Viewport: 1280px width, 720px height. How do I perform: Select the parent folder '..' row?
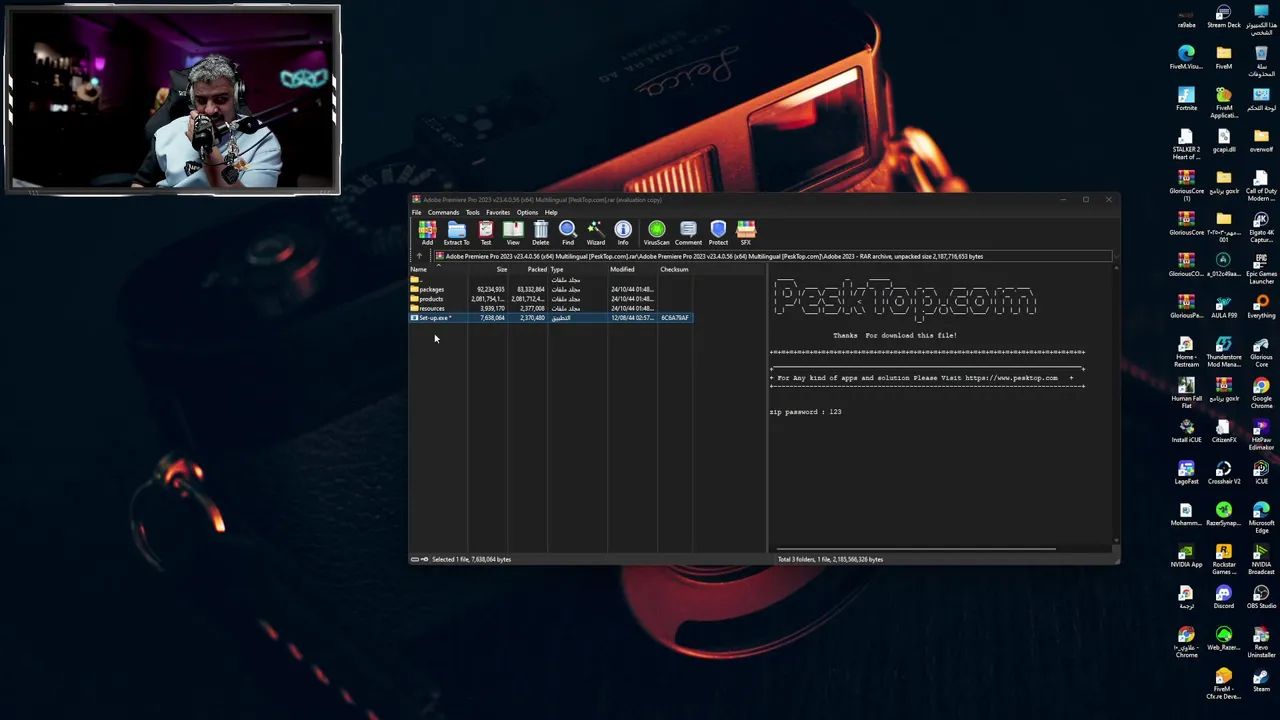tap(550, 280)
